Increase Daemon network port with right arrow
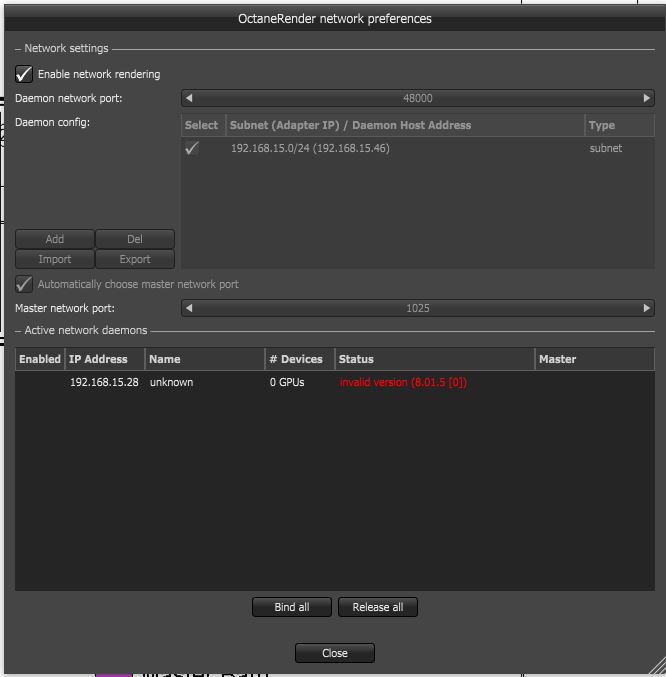 coord(646,98)
